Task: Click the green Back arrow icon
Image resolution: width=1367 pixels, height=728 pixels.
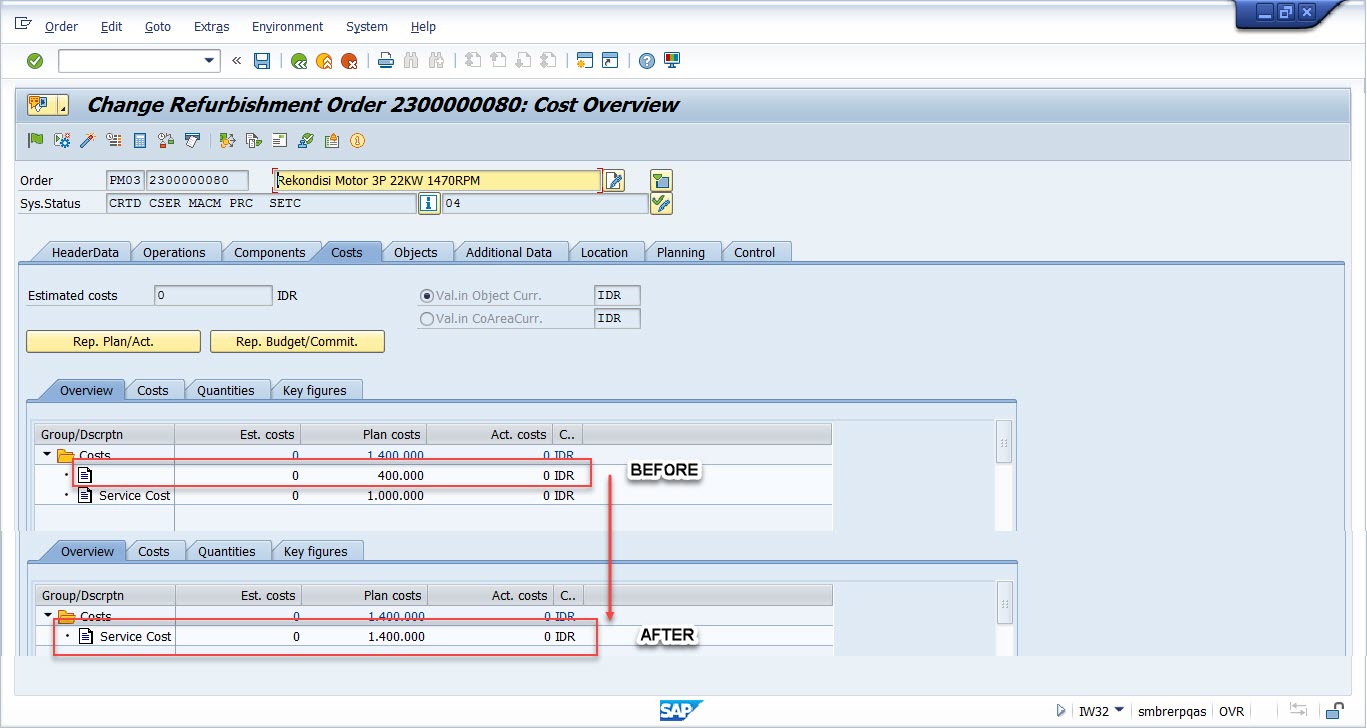Action: (x=298, y=61)
